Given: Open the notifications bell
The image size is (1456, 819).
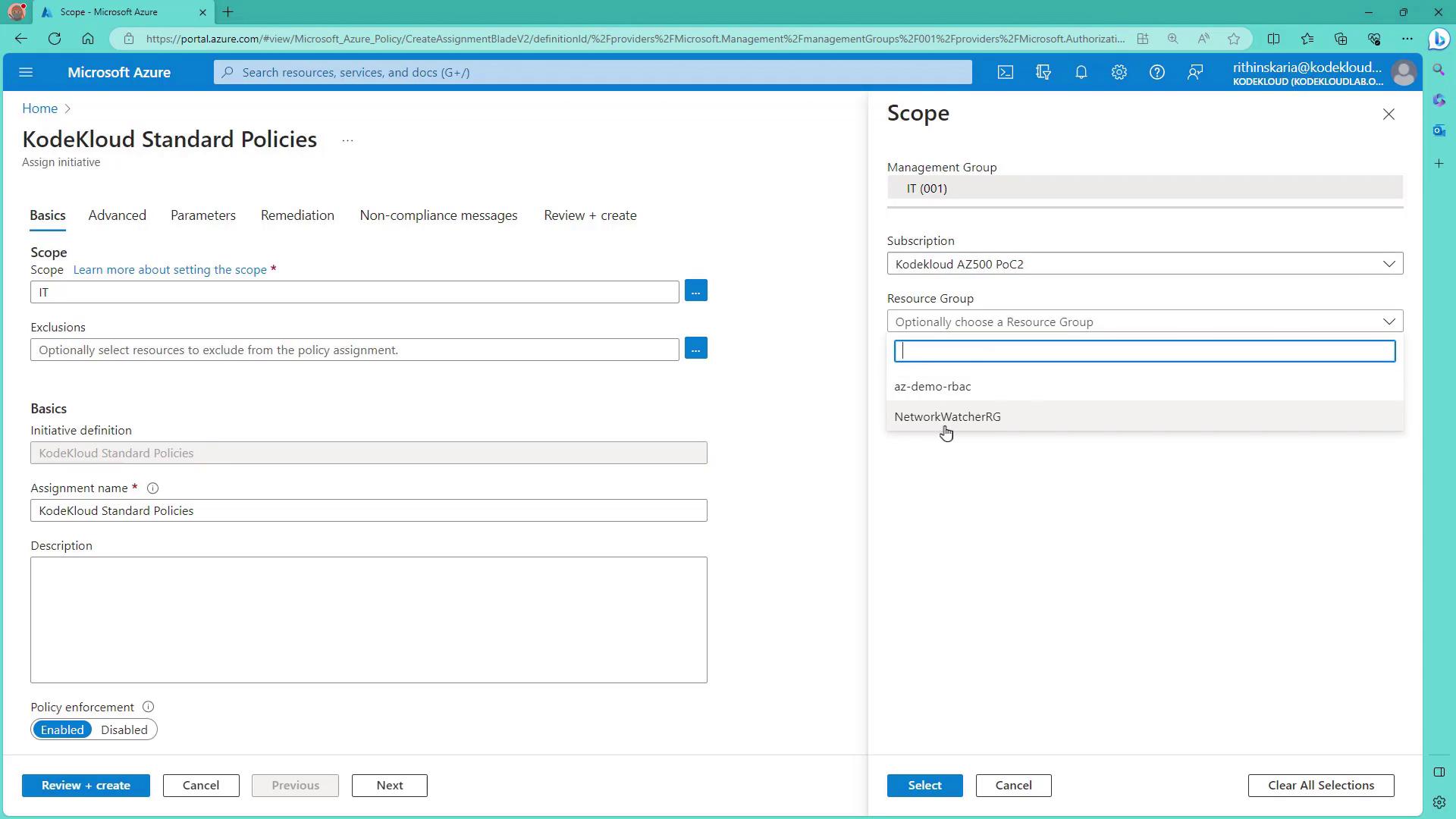Looking at the screenshot, I should click(1081, 72).
